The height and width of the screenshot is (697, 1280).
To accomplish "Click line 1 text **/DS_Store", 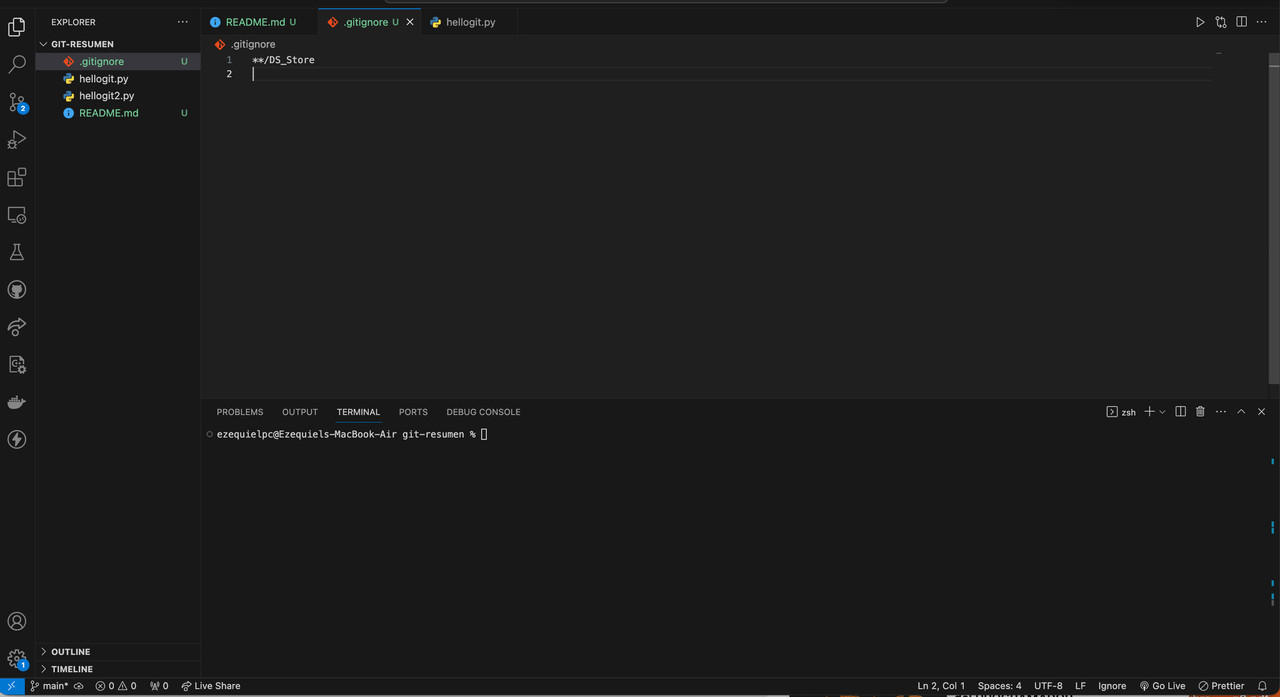I will coord(283,60).
